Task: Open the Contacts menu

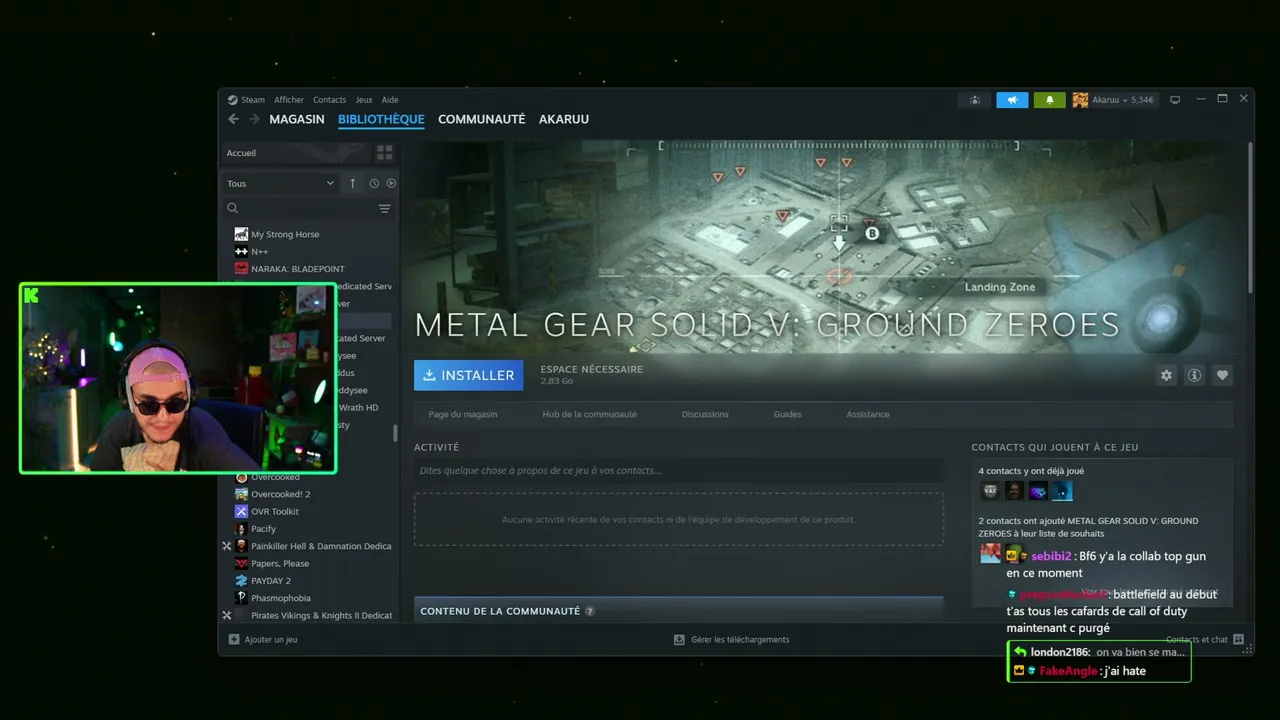Action: (x=329, y=100)
